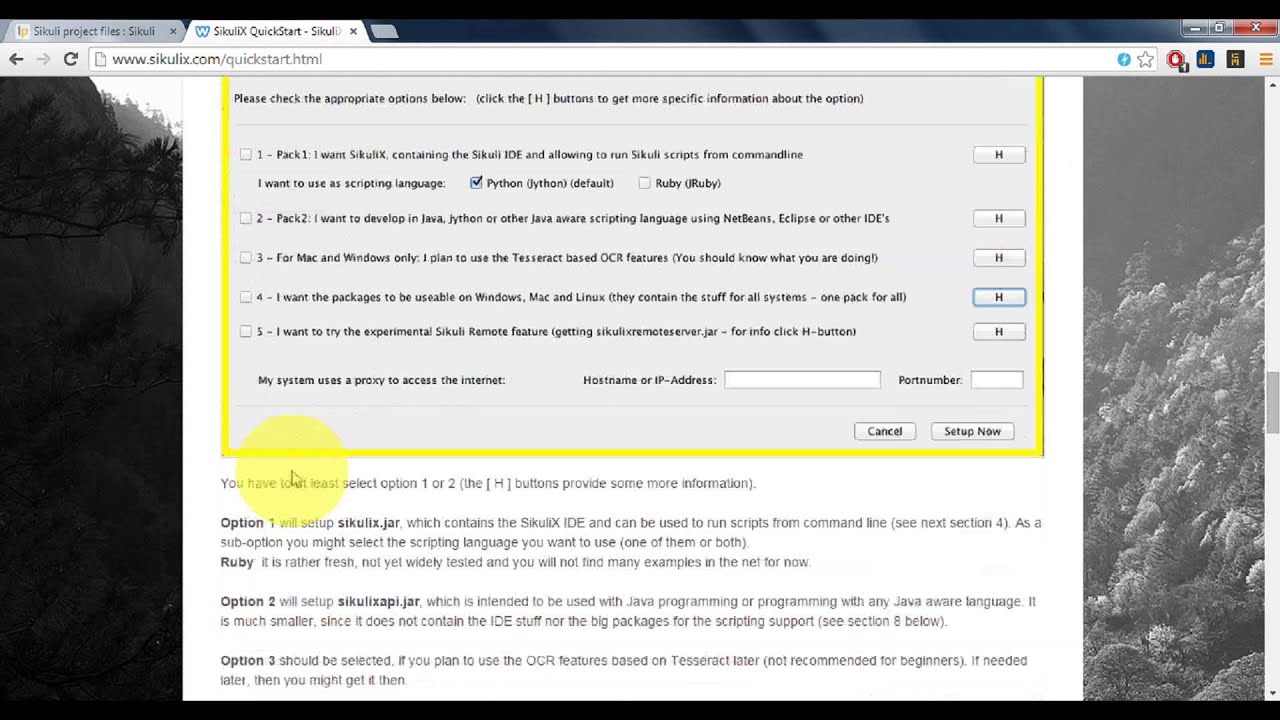Click the H button for option 2
This screenshot has width=1280, height=720.
999,218
